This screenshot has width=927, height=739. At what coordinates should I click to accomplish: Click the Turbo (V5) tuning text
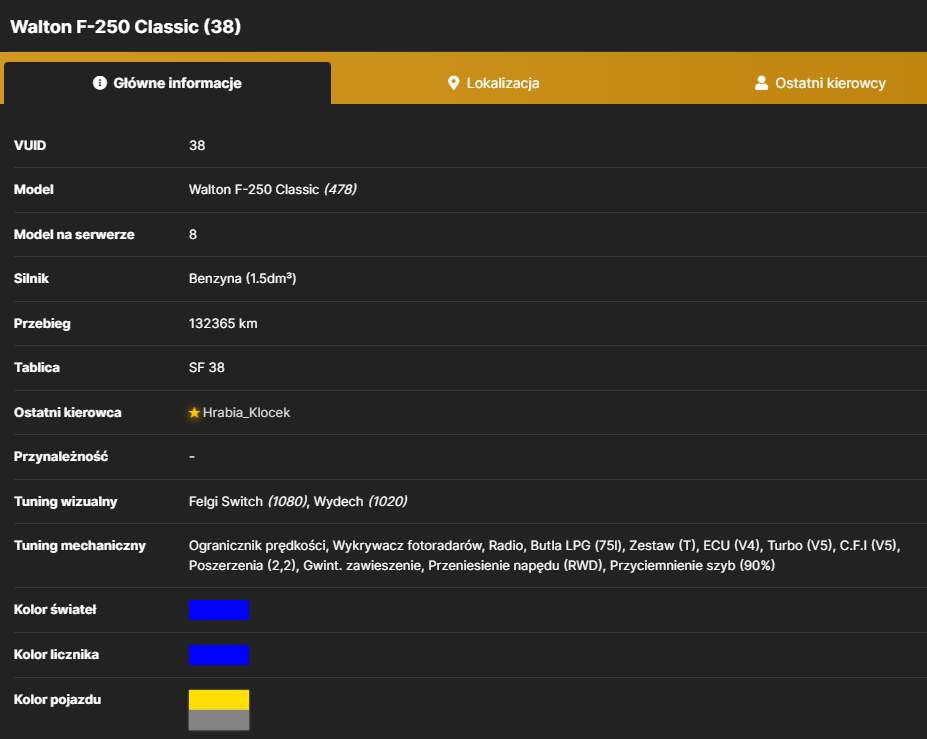pos(800,546)
